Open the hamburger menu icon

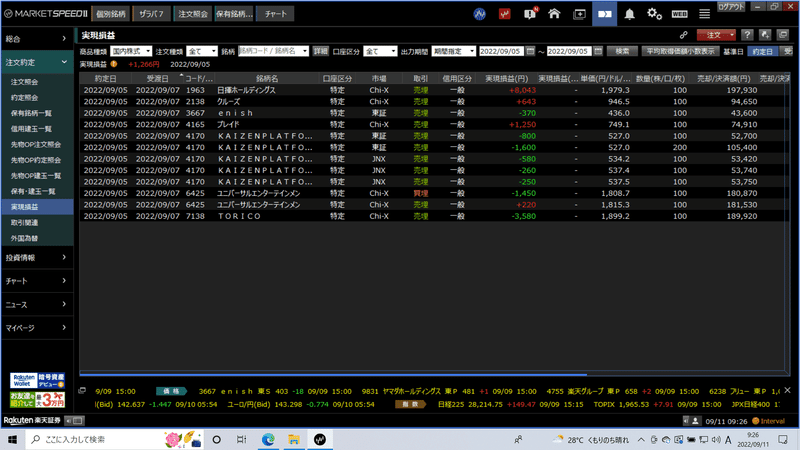704,14
